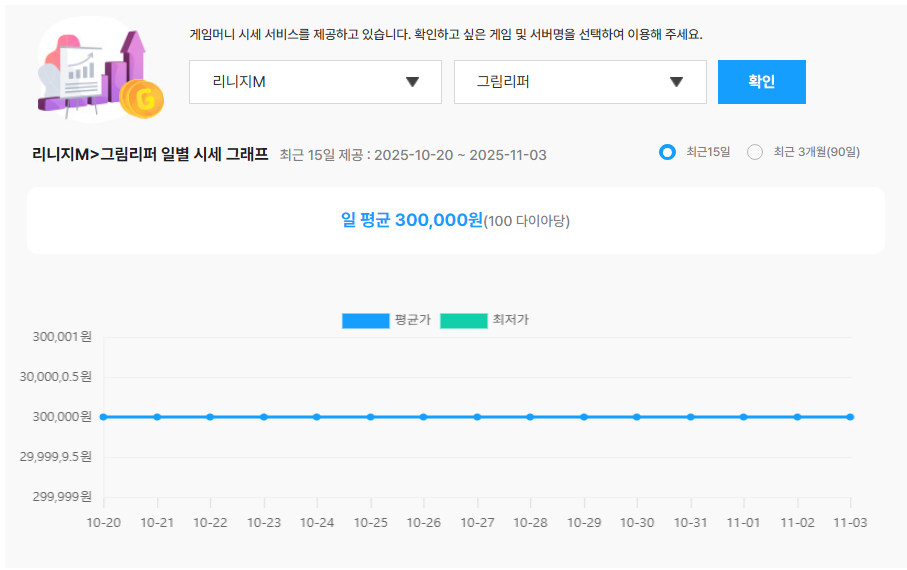Click the data point for 10-23
Viewport: 907px width, 570px height.
tap(264, 417)
